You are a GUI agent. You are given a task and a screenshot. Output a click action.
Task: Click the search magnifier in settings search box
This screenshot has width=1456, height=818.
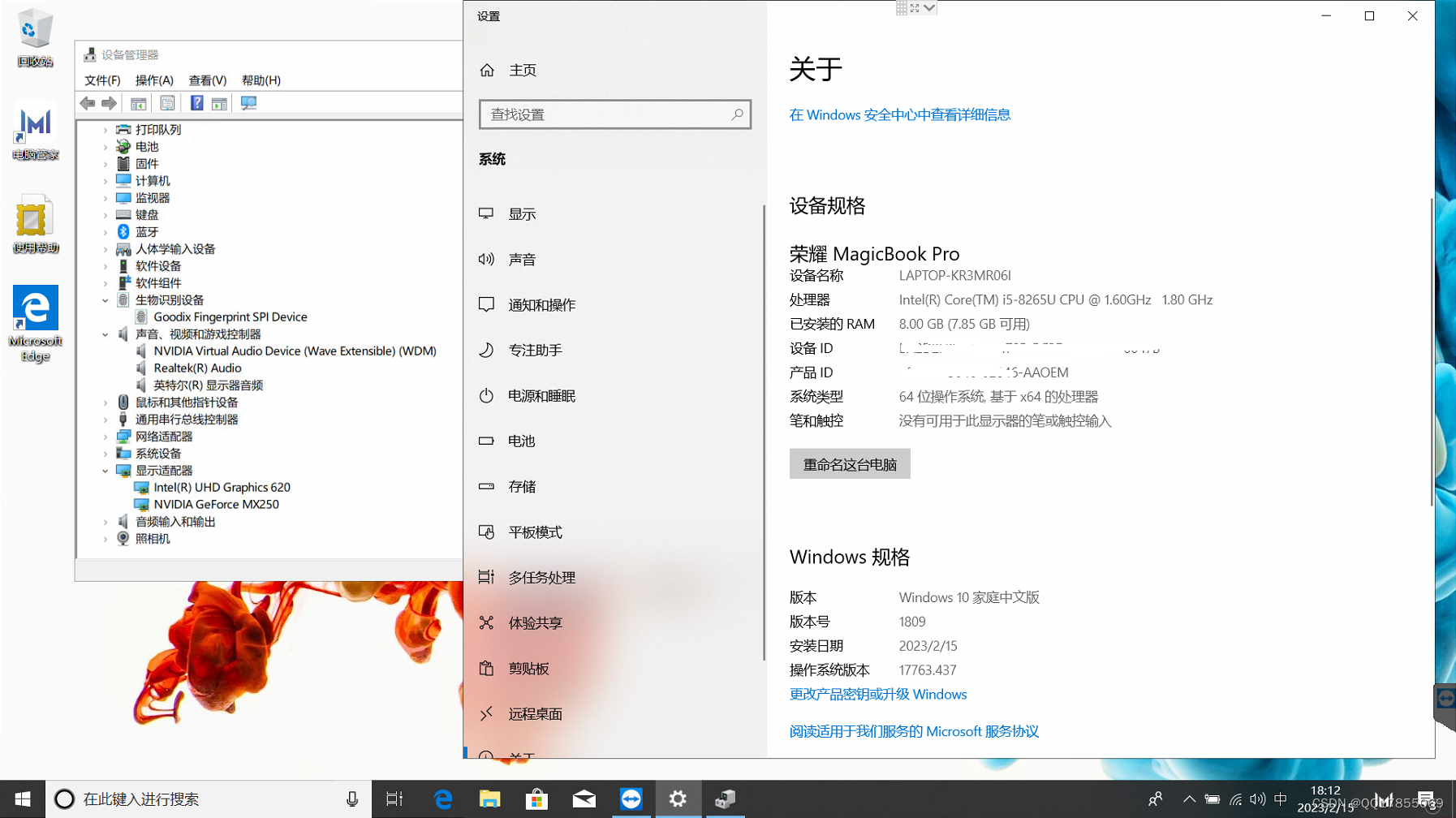click(x=737, y=114)
